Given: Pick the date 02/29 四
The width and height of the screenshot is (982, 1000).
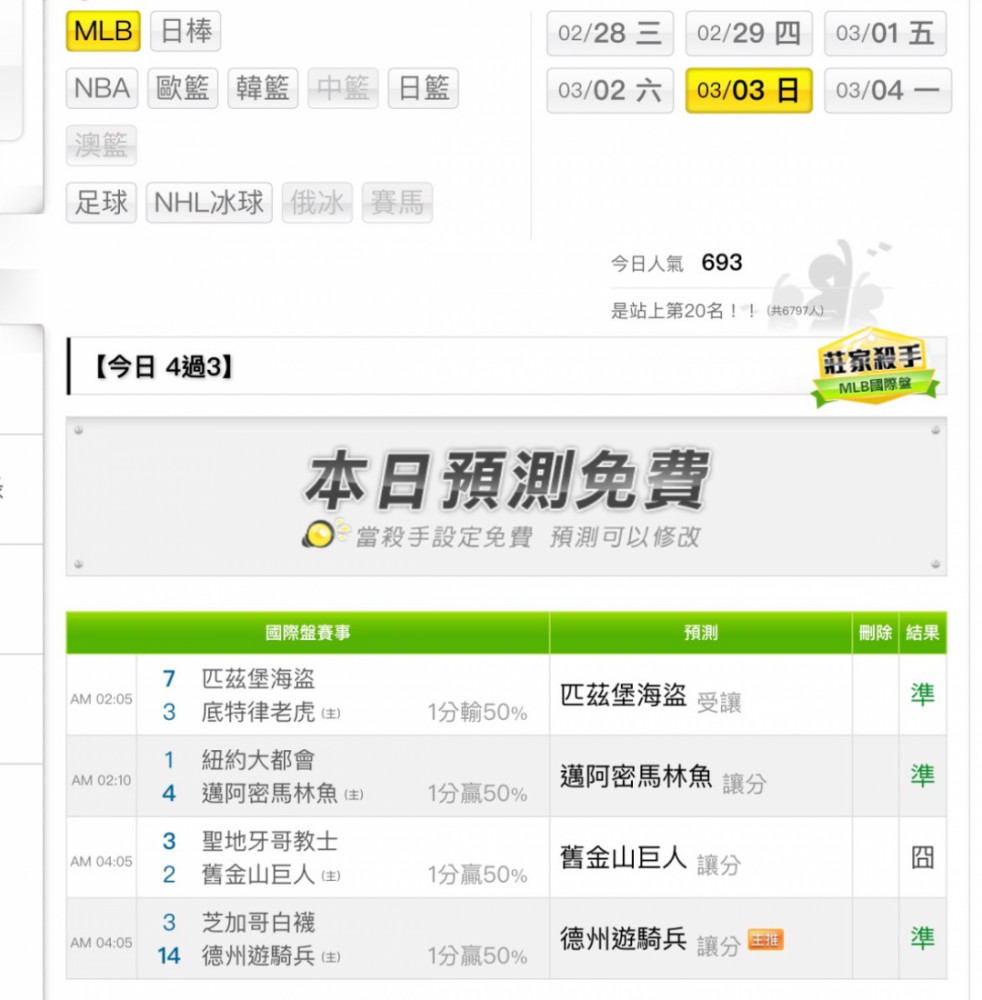Looking at the screenshot, I should point(749,33).
